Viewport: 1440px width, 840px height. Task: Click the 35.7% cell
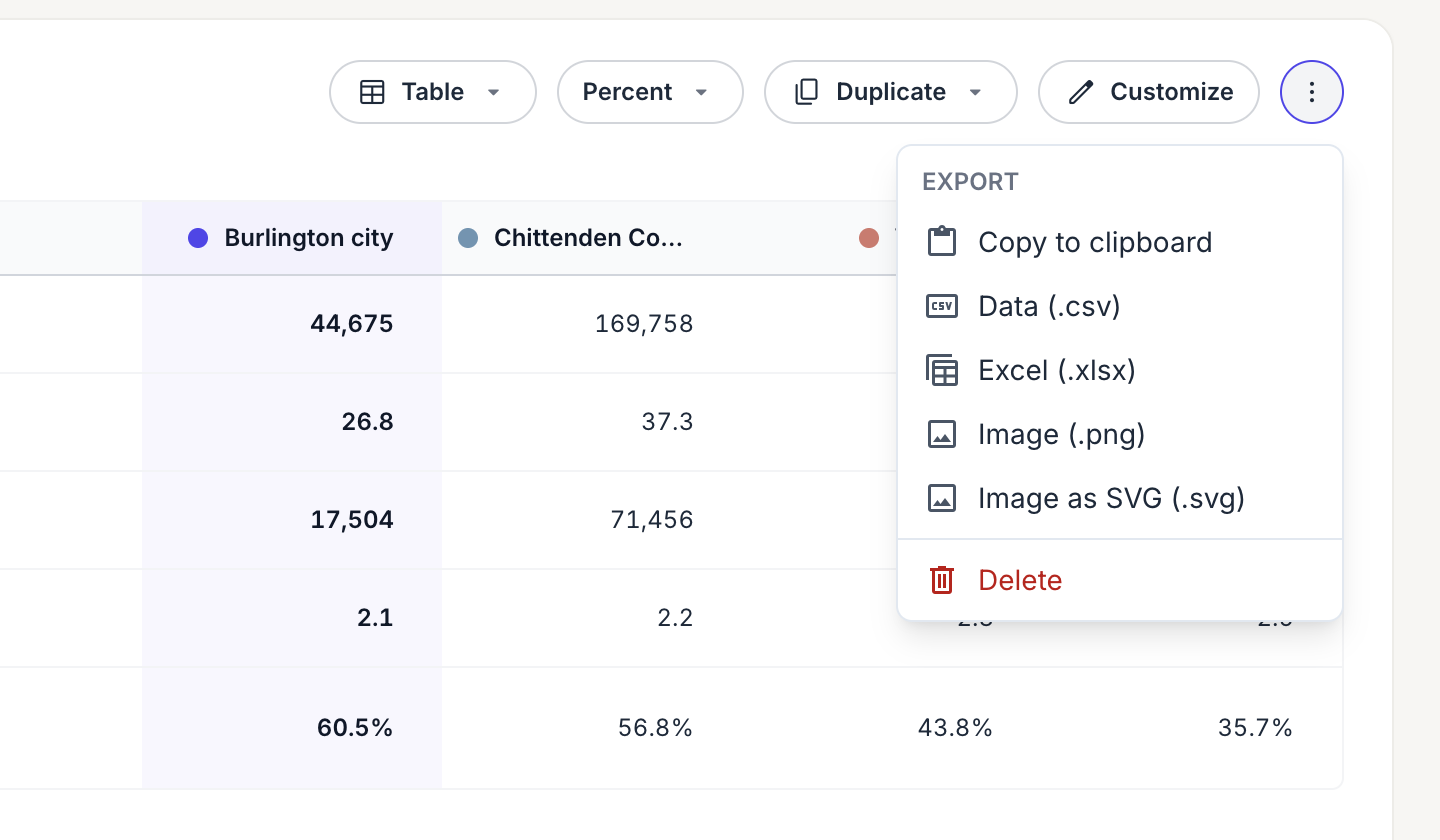tap(1192, 728)
